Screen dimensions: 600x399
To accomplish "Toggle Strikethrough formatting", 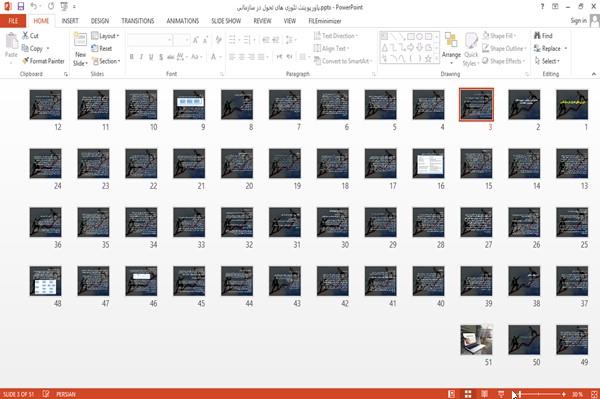I will click(x=171, y=57).
